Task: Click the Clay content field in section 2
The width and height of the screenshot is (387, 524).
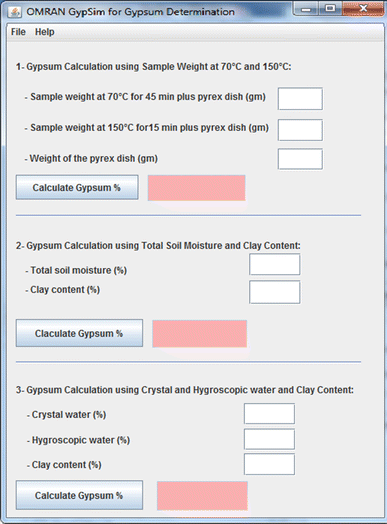Action: click(275, 292)
